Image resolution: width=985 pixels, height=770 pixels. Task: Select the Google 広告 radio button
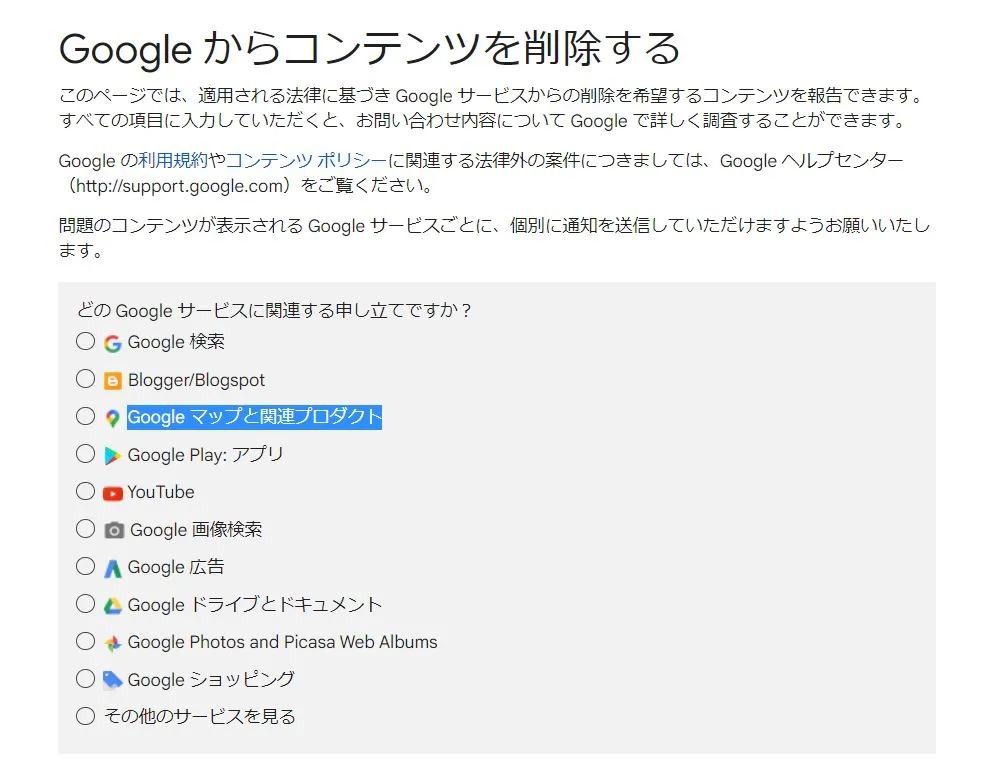[x=86, y=566]
